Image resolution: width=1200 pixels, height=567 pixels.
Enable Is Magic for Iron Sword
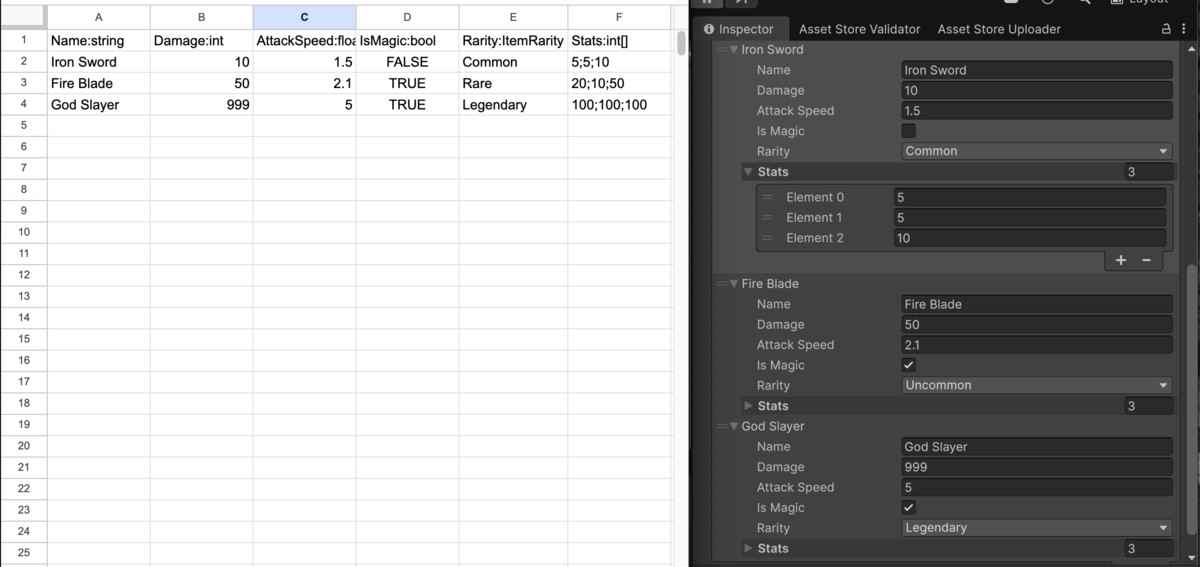[909, 131]
